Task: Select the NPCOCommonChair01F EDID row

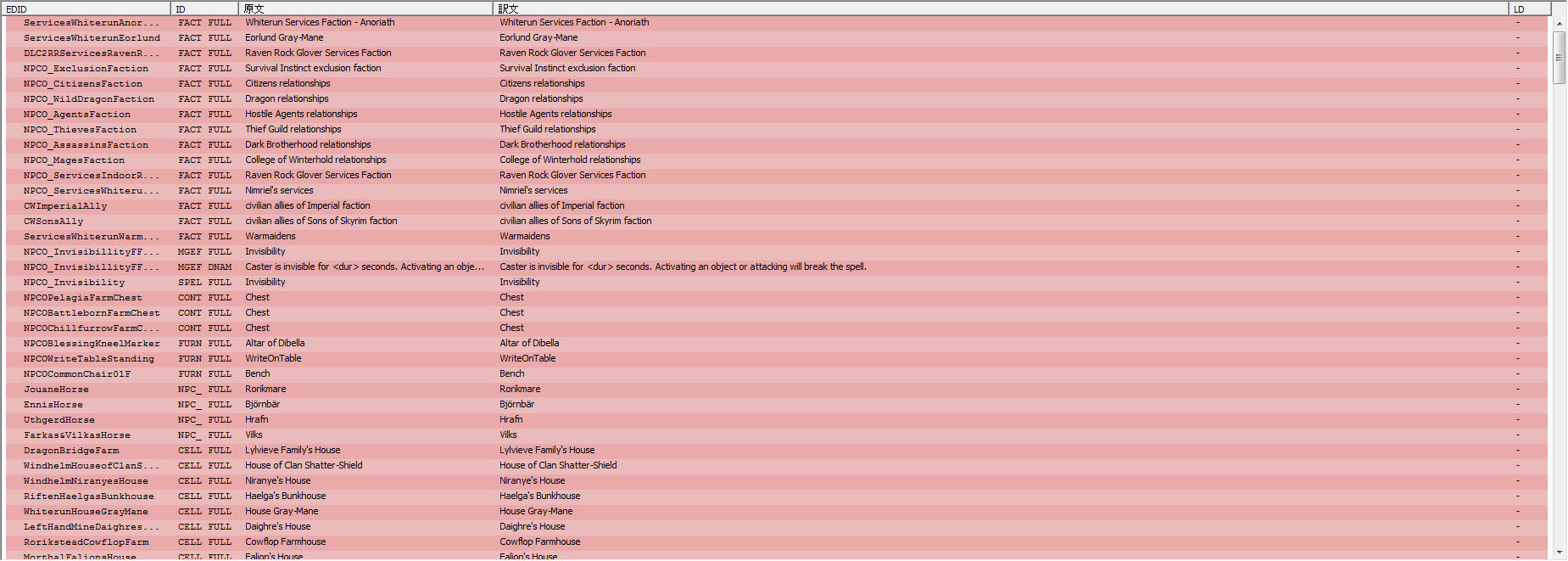Action: point(777,374)
